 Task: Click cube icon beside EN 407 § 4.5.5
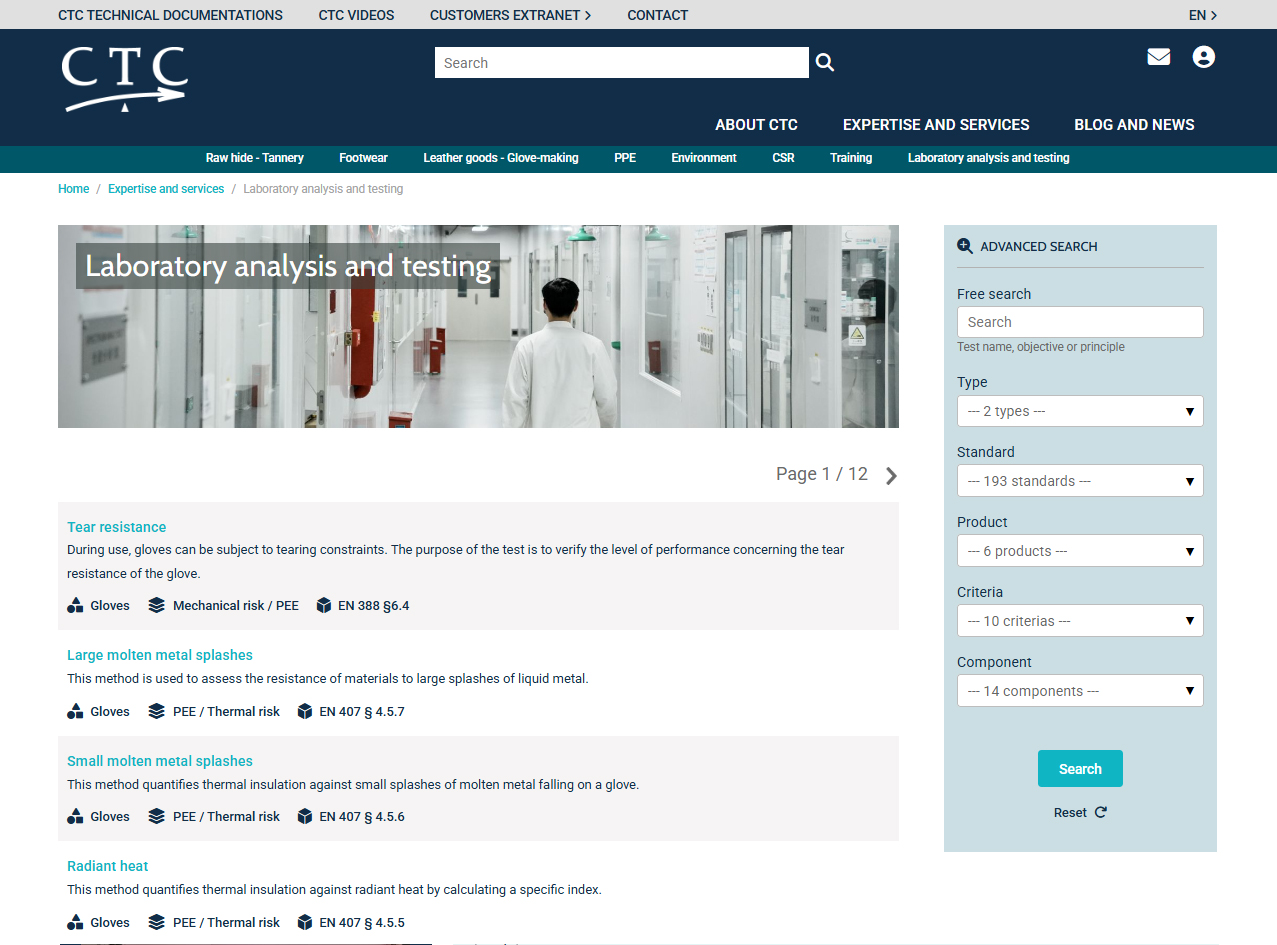[x=305, y=922]
